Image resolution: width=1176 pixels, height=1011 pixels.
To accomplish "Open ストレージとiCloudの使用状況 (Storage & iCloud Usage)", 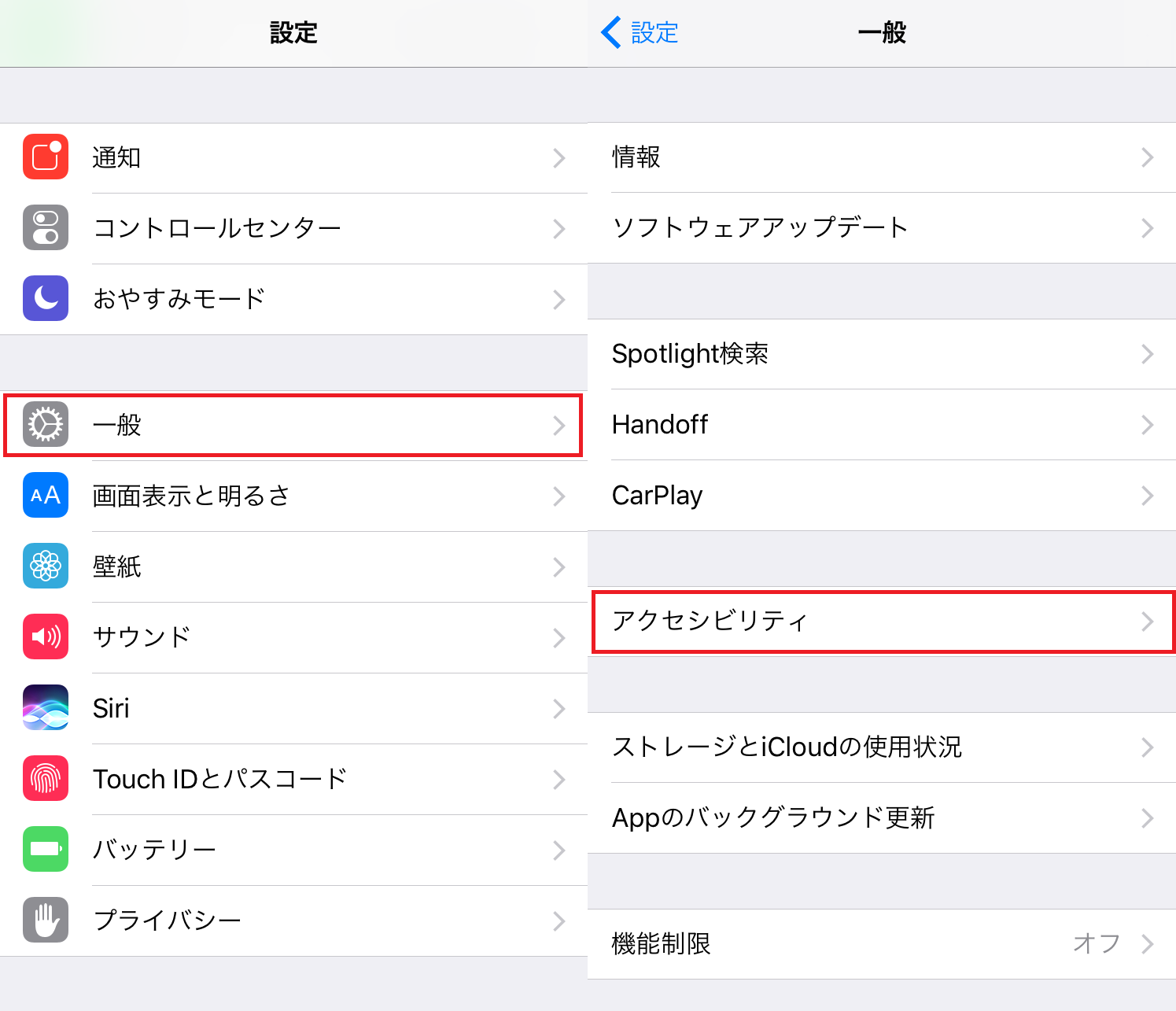I will [x=787, y=747].
